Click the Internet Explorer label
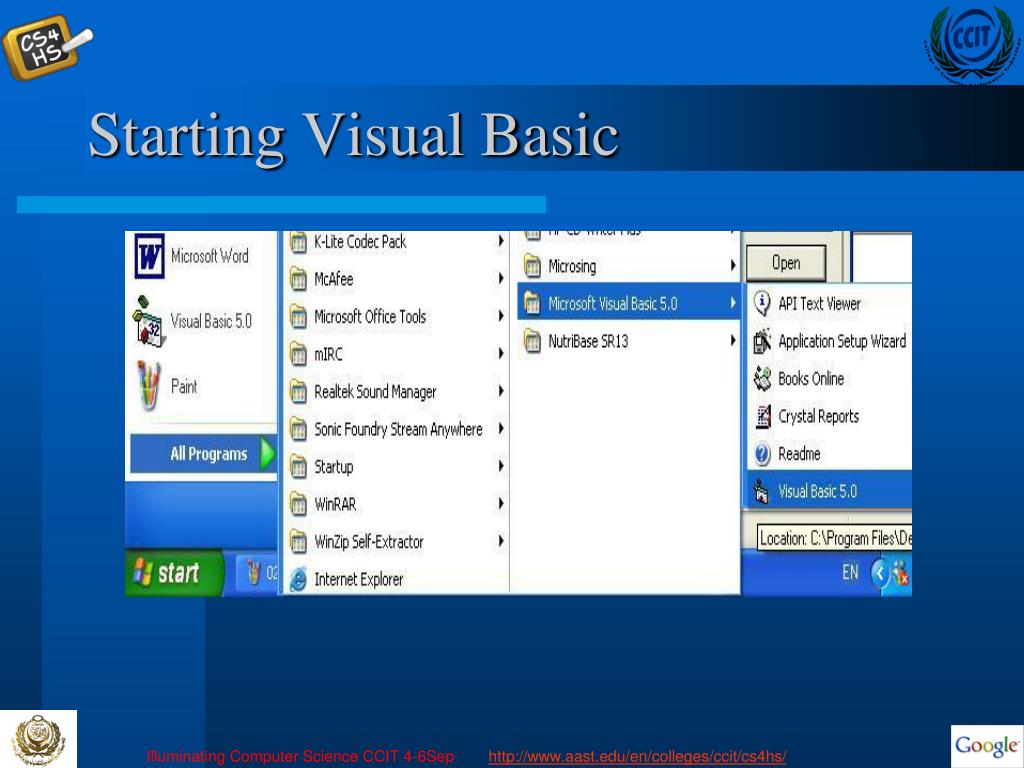Viewport: 1024px width, 768px height. click(x=359, y=579)
